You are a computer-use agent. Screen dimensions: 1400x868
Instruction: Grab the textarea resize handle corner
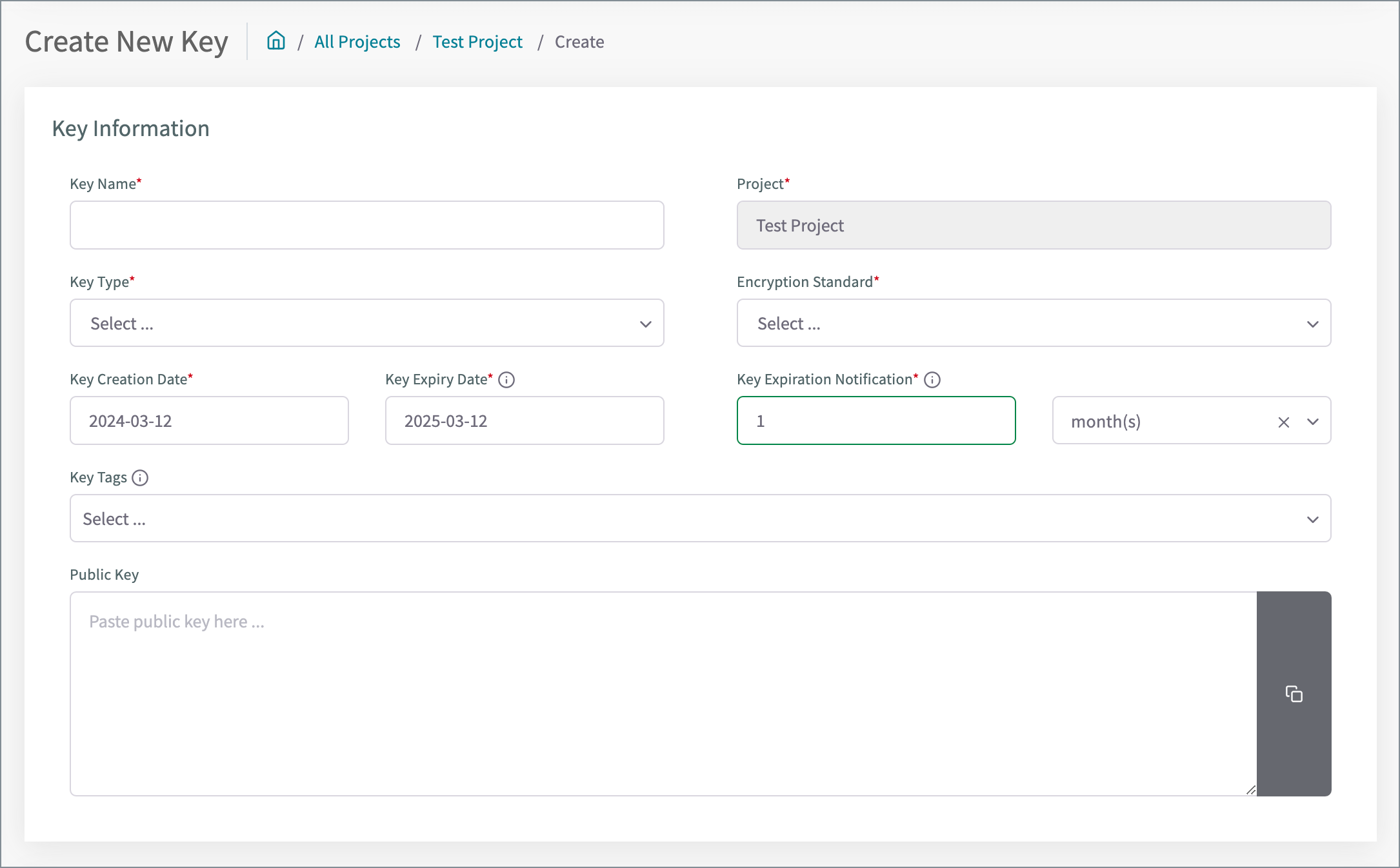pos(1251,790)
